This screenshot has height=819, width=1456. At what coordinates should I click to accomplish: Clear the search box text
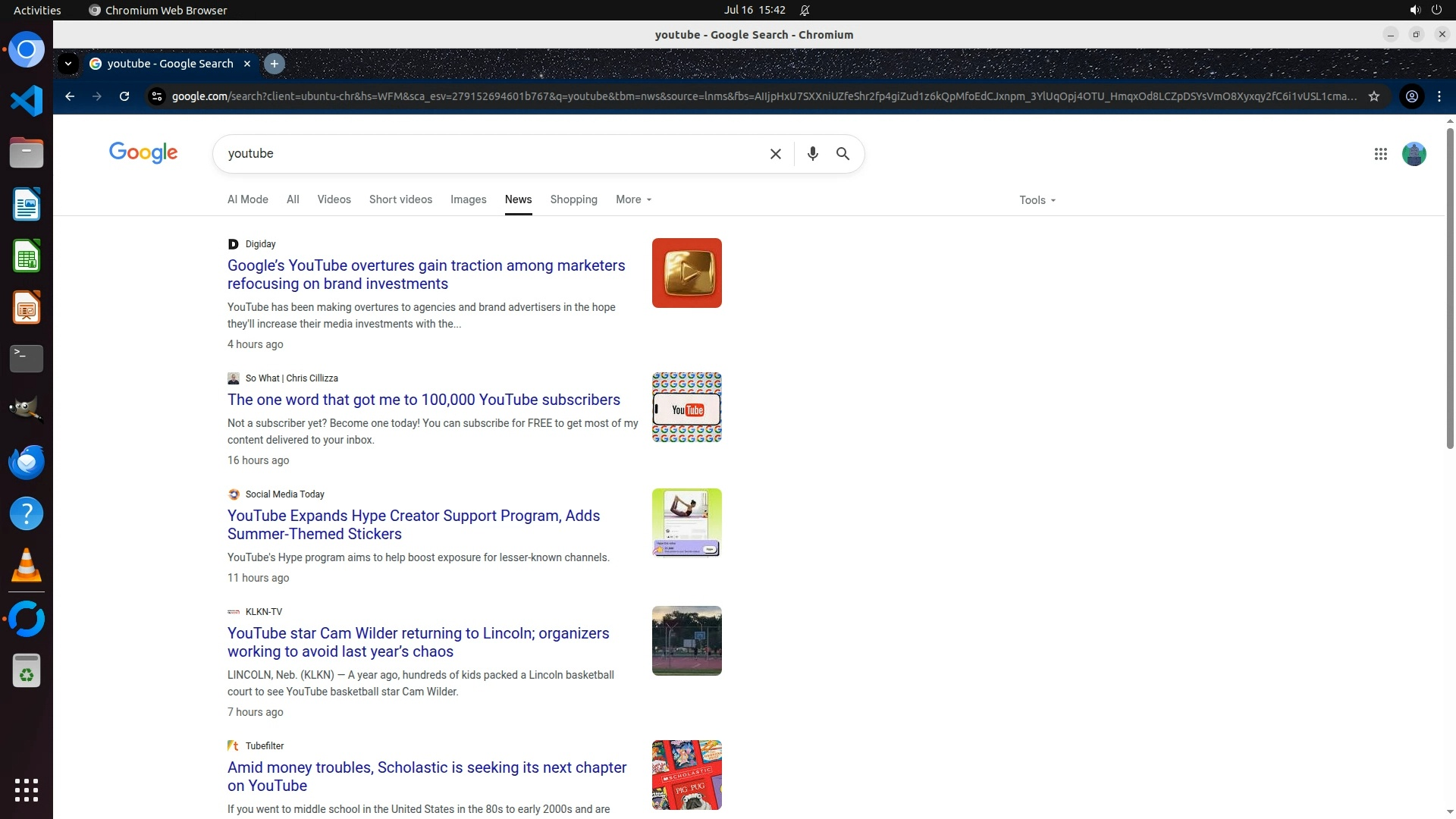(x=775, y=154)
